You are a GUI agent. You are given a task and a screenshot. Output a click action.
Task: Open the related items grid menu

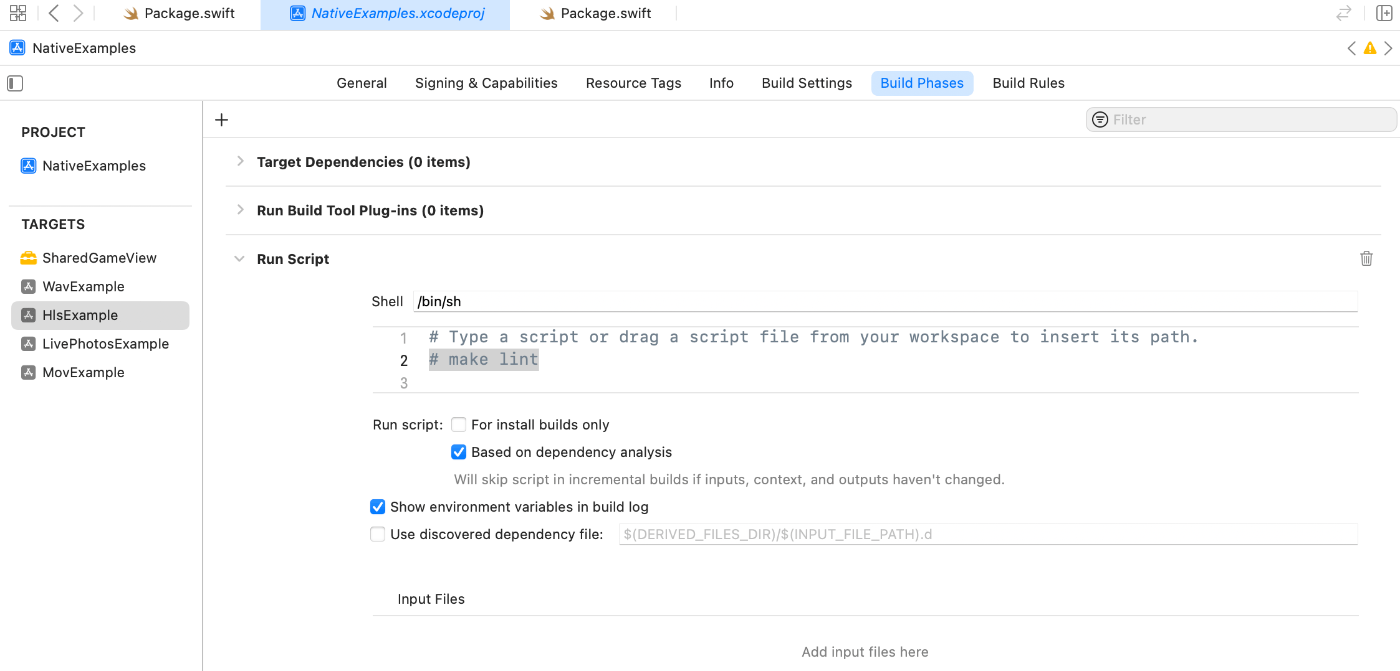[17, 13]
